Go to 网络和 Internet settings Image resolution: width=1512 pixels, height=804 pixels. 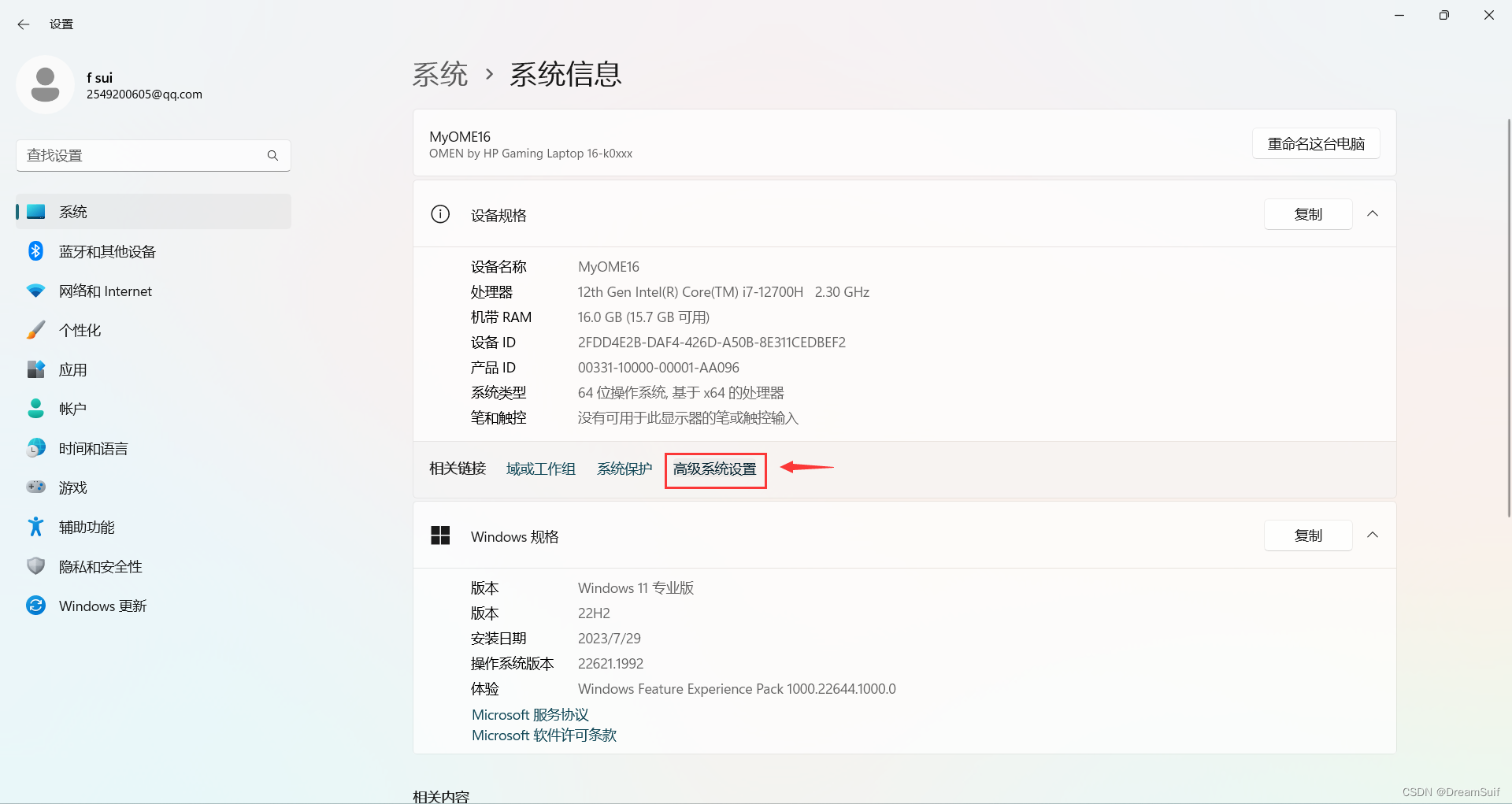(154, 291)
